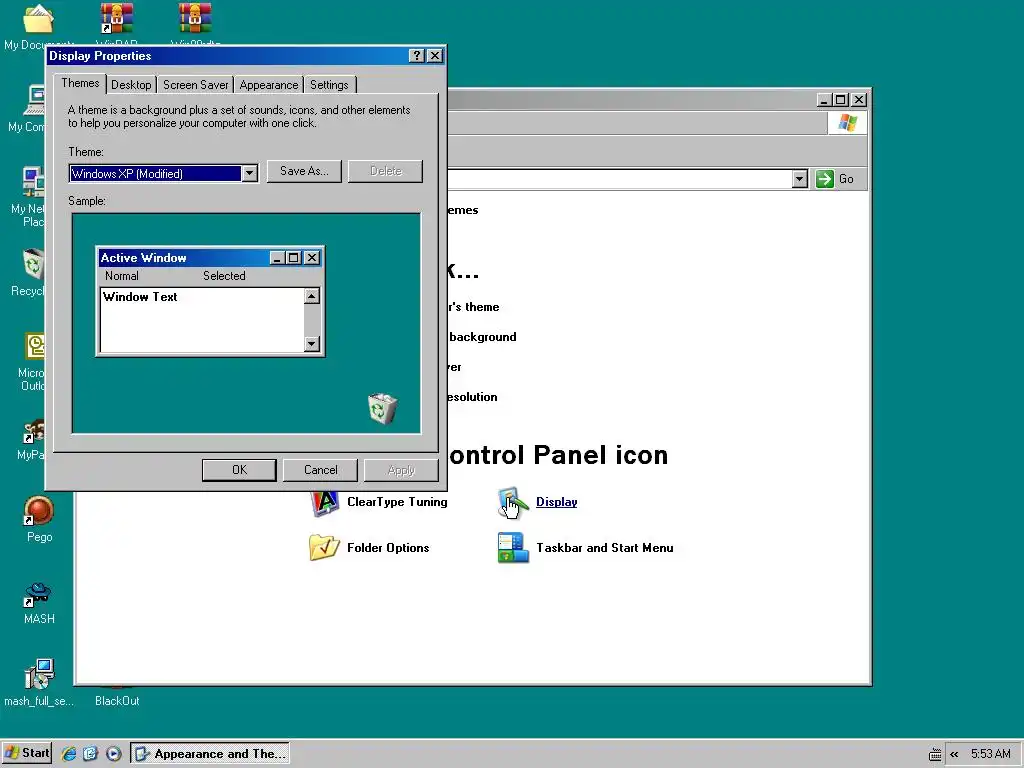Click the ClearType Tuning icon
This screenshot has height=768, width=1024.
pos(325,503)
